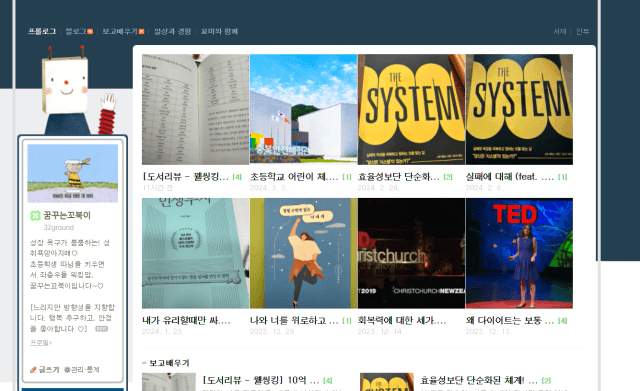Open the 블로그 menu tab
The image size is (640, 391).
pos(76,31)
